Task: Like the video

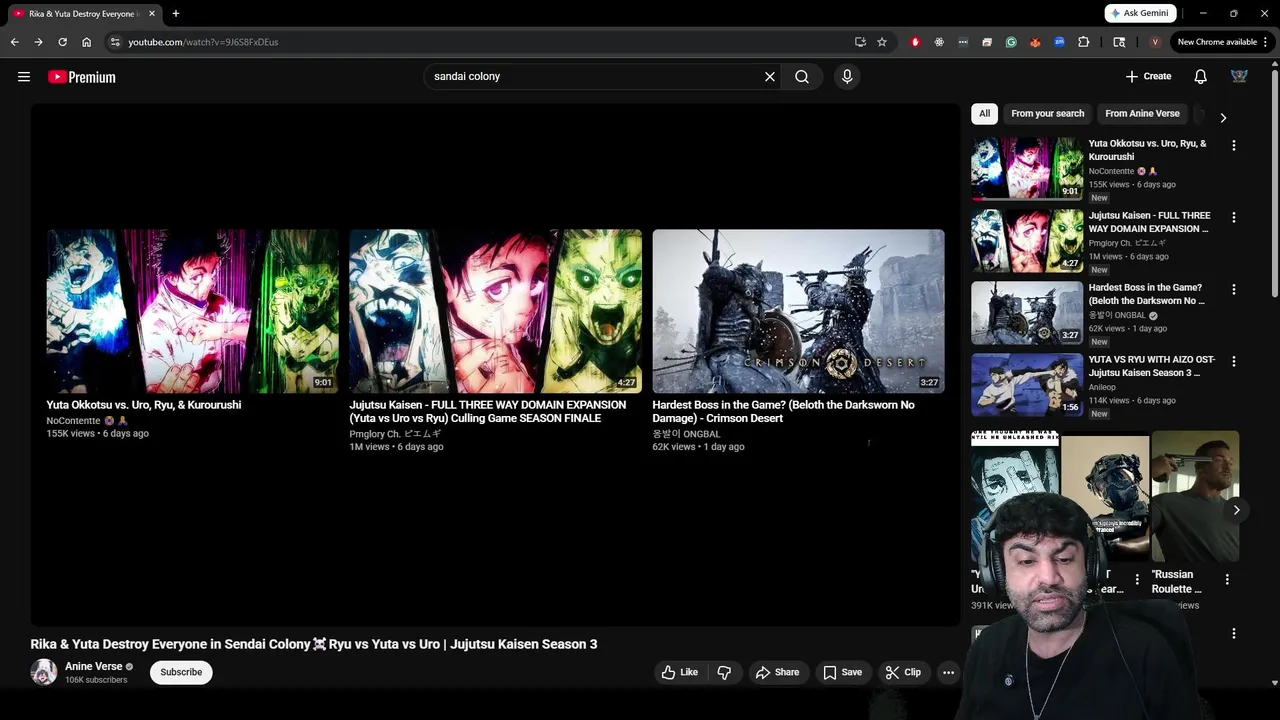Action: 679,672
